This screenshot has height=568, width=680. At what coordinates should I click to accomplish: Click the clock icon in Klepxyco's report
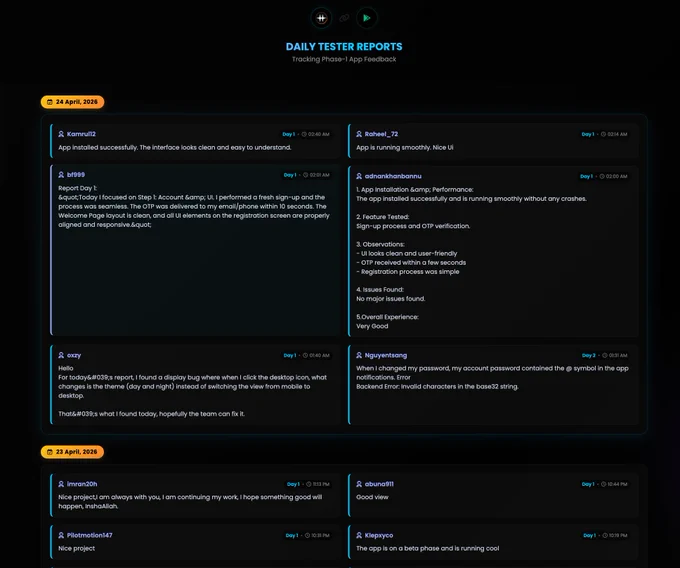coord(605,535)
